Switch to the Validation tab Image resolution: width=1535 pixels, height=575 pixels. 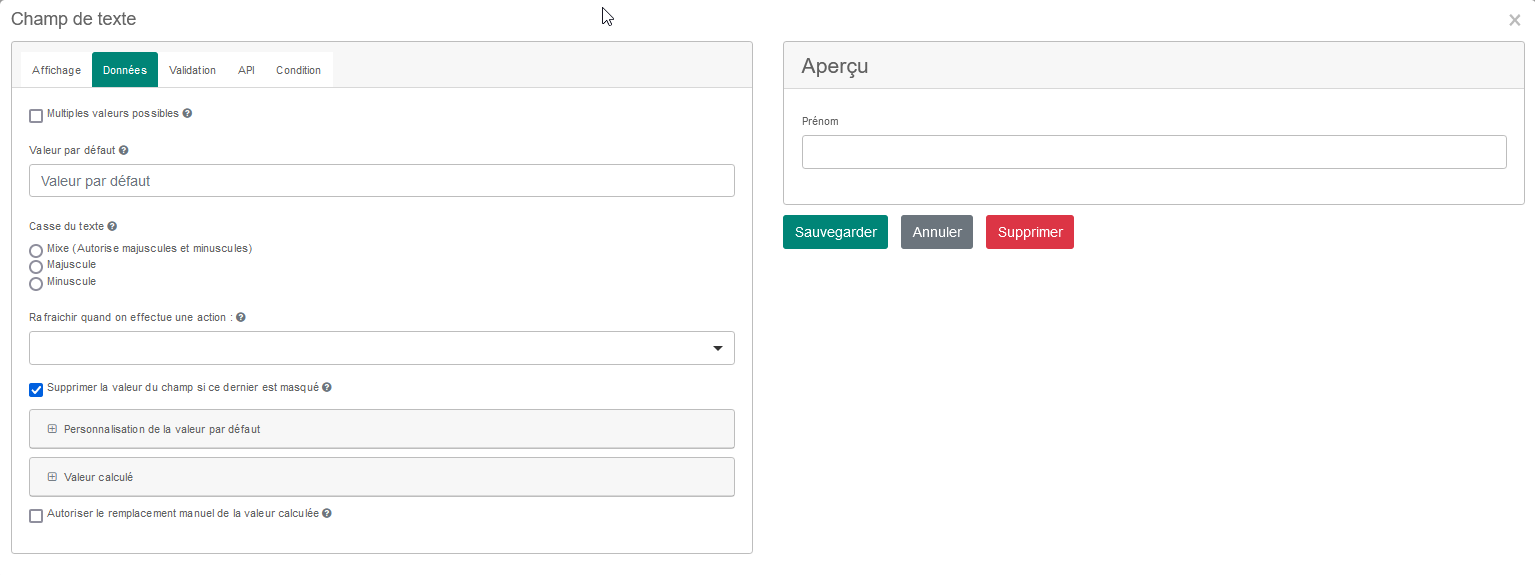pyautogui.click(x=192, y=70)
